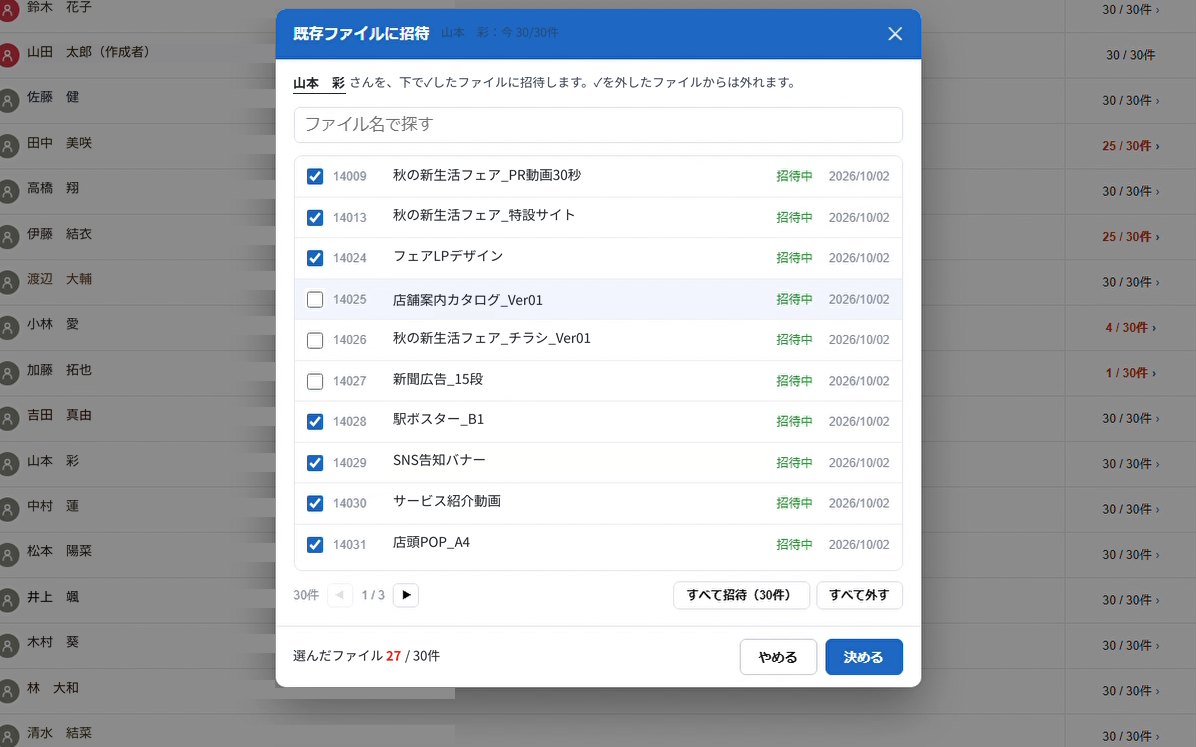The width and height of the screenshot is (1196, 747).
Task: Click the underlined name 山本 彩 in dialog
Action: 319,83
